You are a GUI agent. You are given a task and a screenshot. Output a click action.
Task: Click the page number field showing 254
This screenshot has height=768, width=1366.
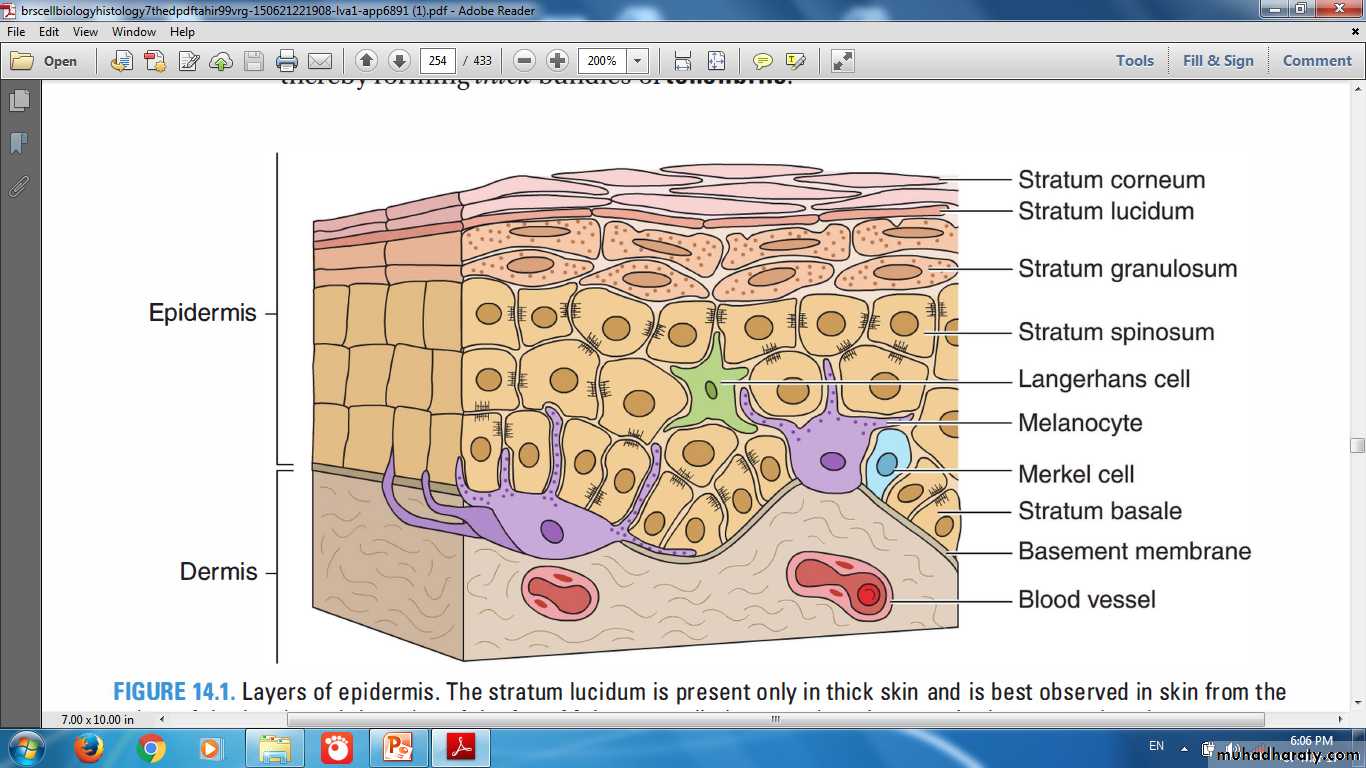(438, 61)
